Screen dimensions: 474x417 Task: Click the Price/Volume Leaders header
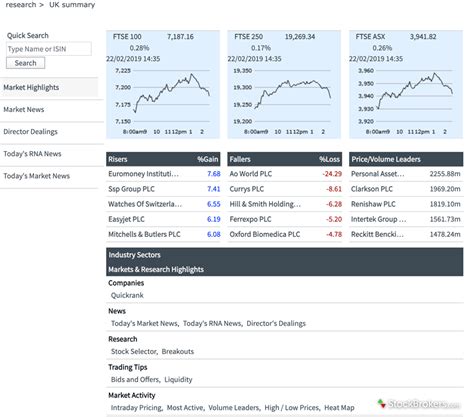(406, 159)
